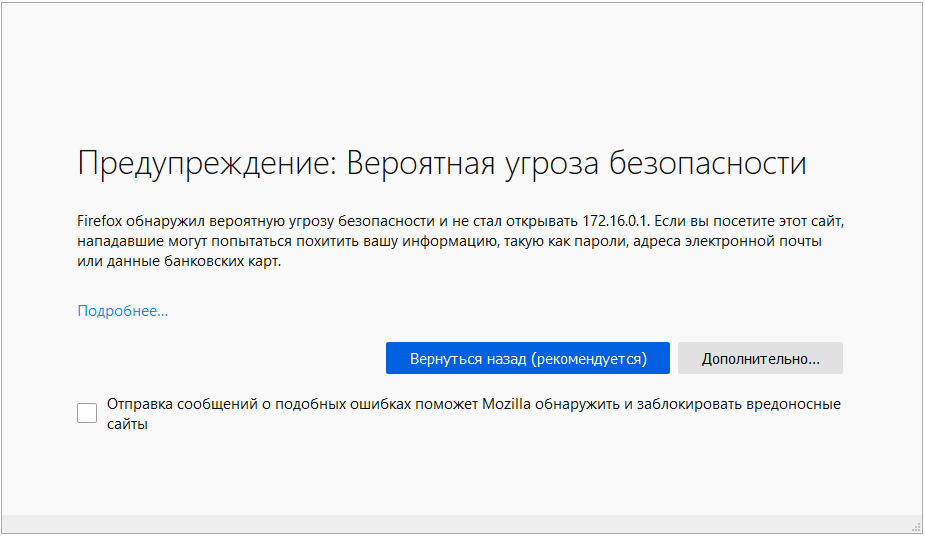The width and height of the screenshot is (925, 536).
Task: Click the line "или данные банковских карт"
Action: (x=179, y=262)
